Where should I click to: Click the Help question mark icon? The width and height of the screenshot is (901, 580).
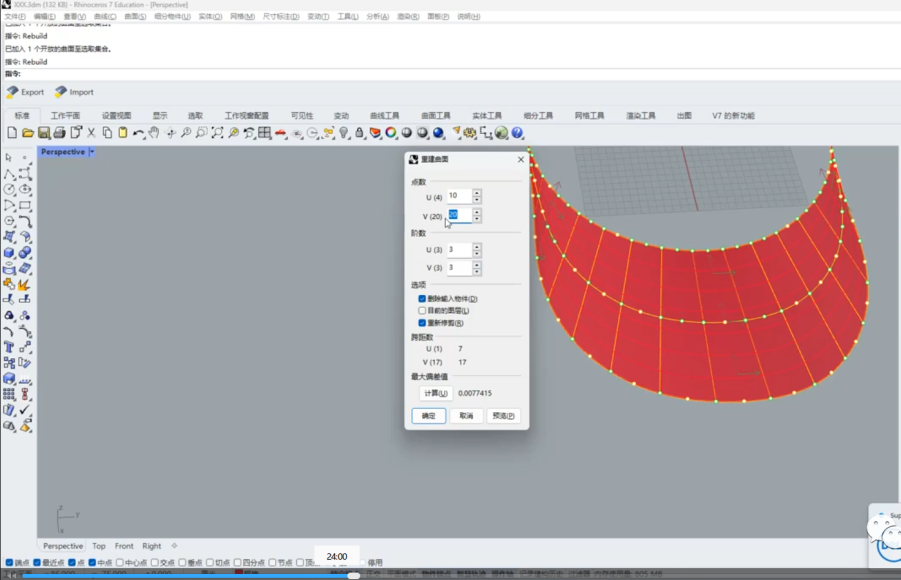517,133
